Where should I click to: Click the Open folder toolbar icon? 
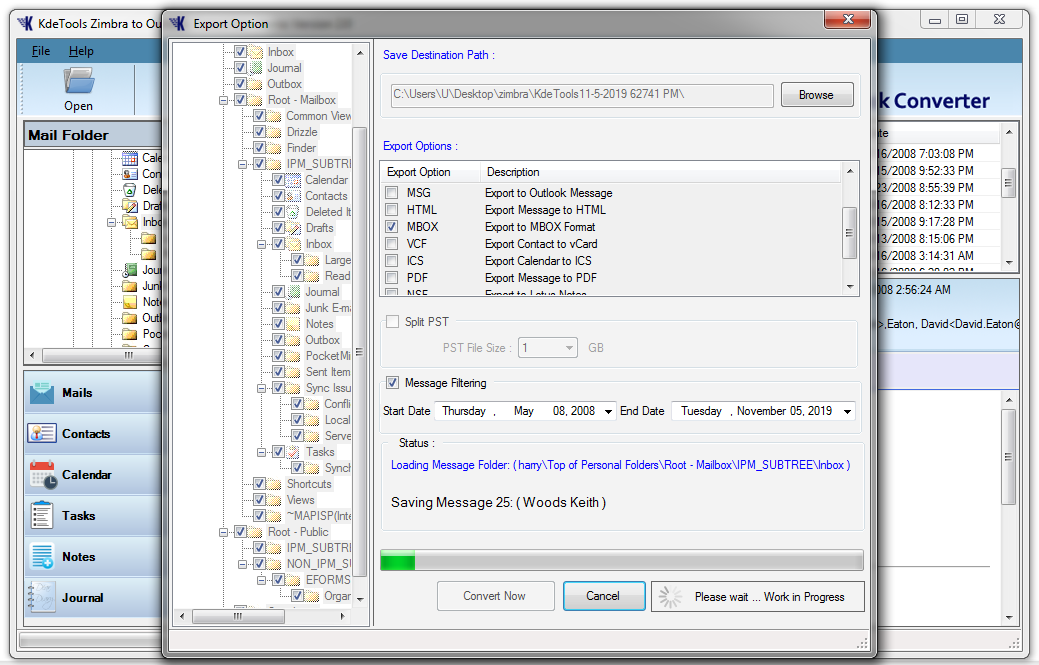78,81
